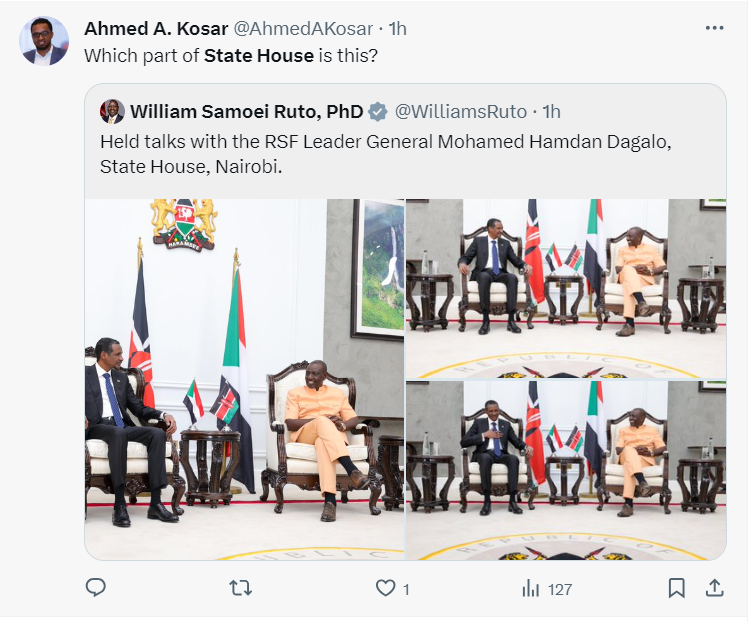
Task: Open Ahmed A. Kosar's profile picture
Action: [45, 41]
